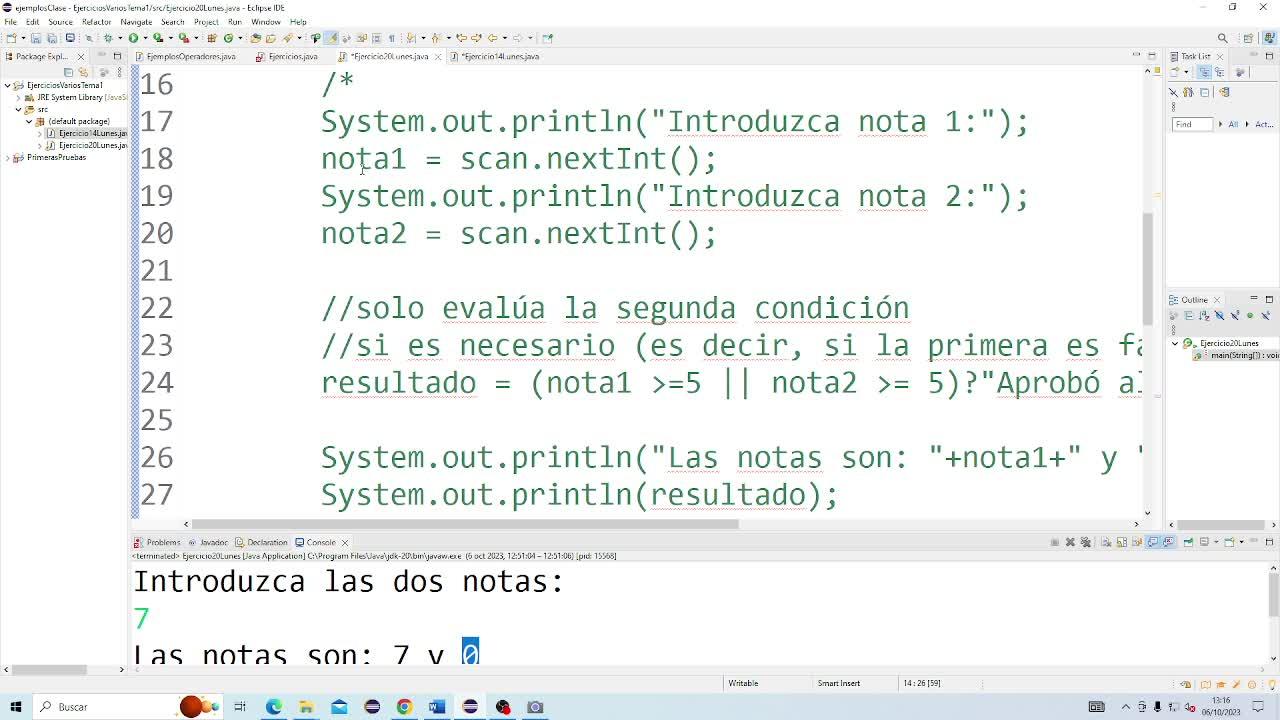Toggle Word Wrap in Console toolbar

point(1136,542)
